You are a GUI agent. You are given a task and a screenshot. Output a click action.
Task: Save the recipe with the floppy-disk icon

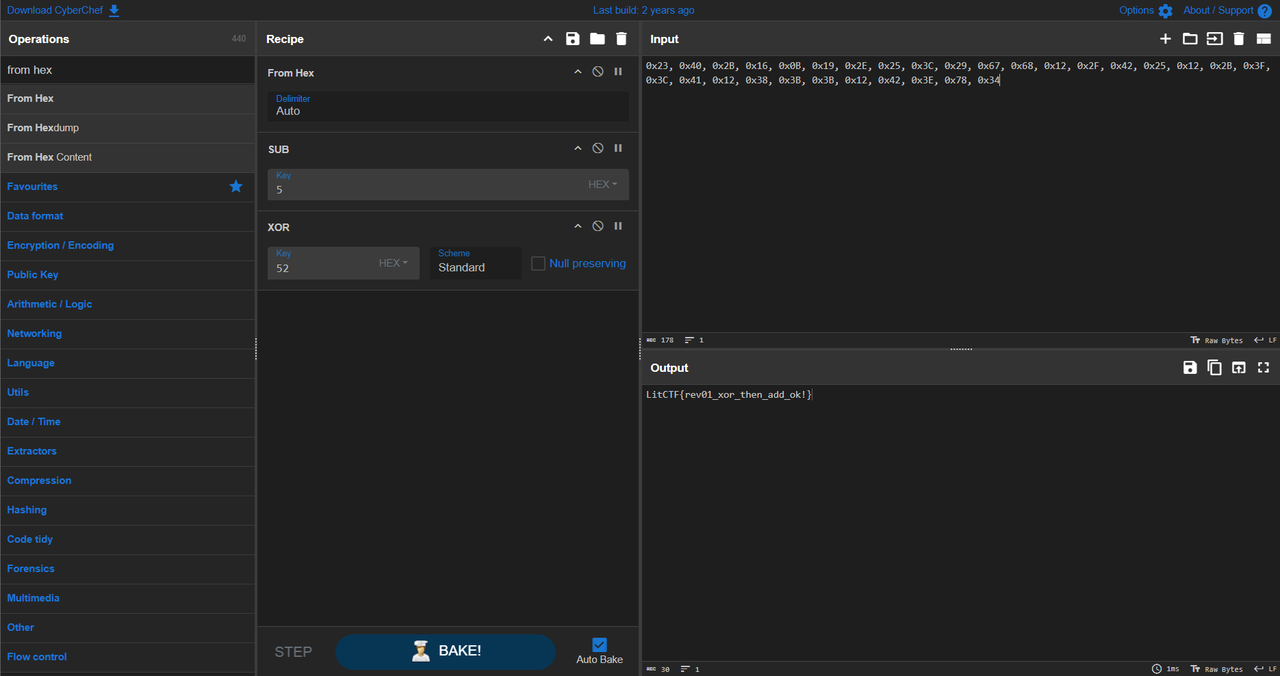[x=572, y=39]
